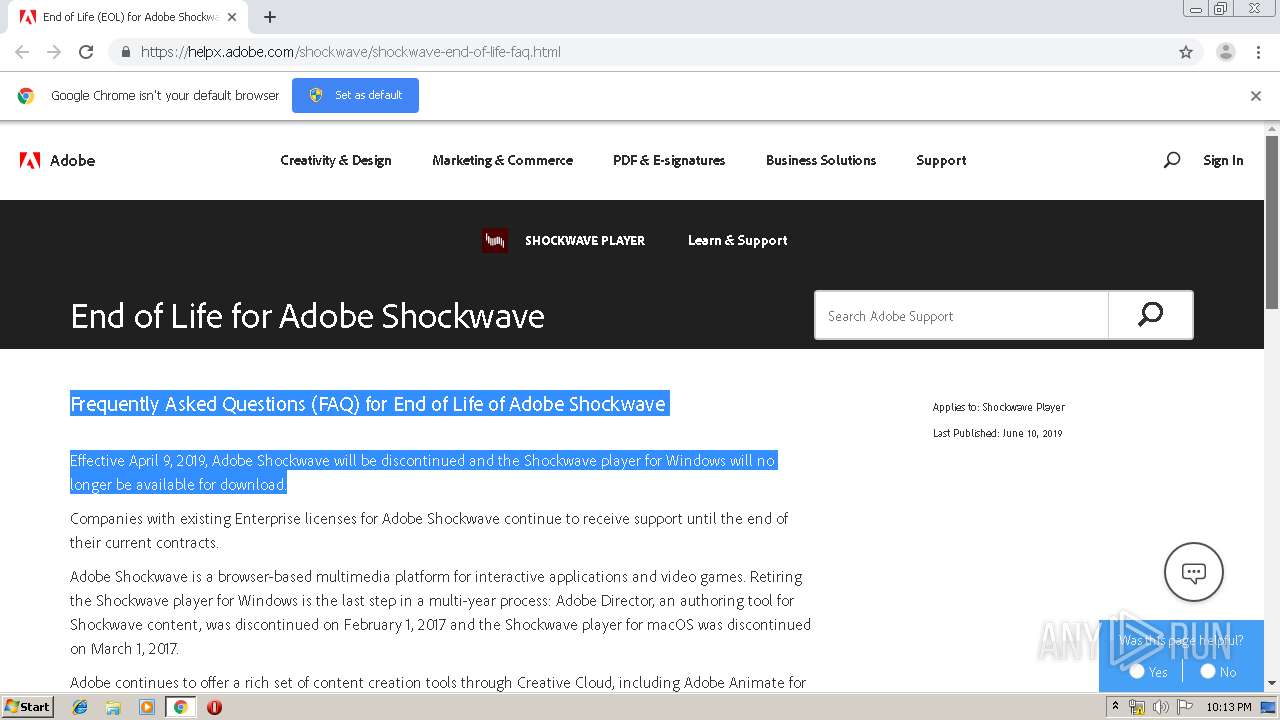1280x720 pixels.
Task: Open Marketing & Commerce menu
Action: pos(502,160)
